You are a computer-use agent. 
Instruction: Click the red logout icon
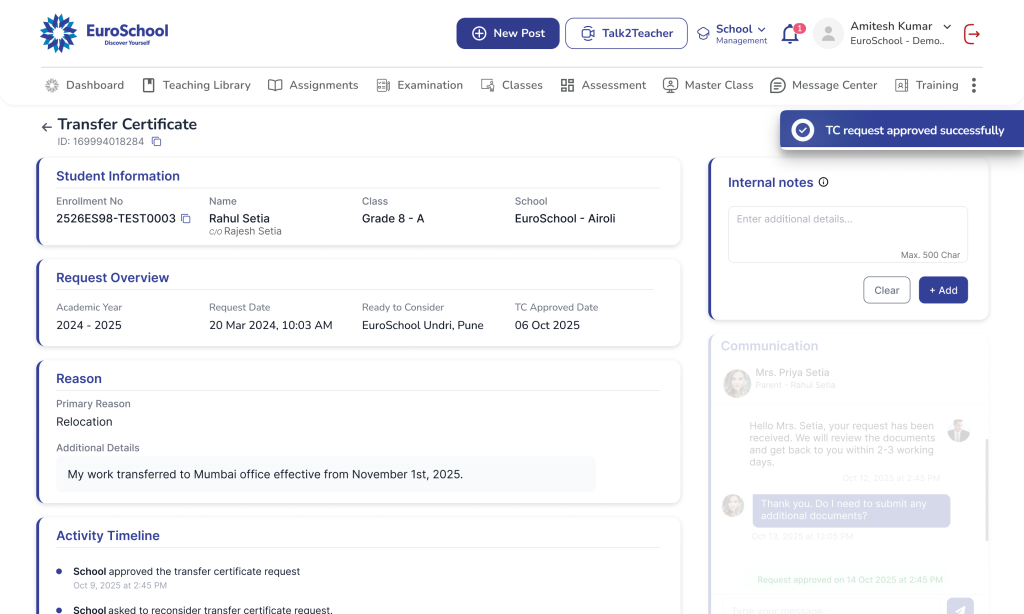tap(971, 34)
